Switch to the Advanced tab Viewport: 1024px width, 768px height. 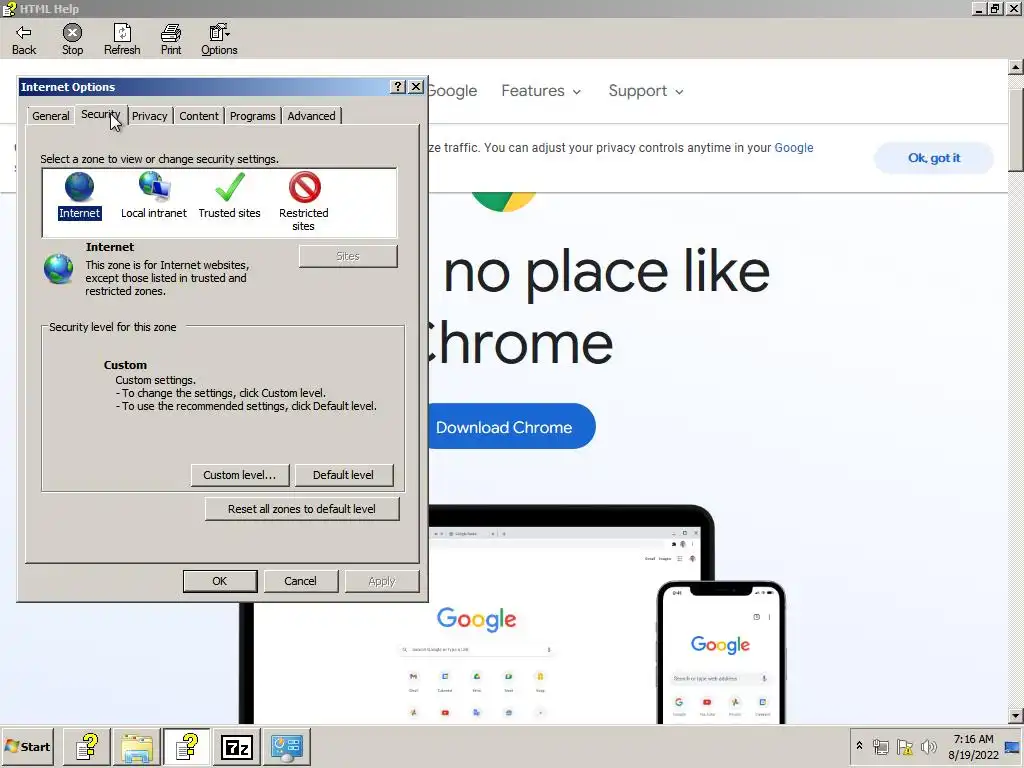click(312, 116)
